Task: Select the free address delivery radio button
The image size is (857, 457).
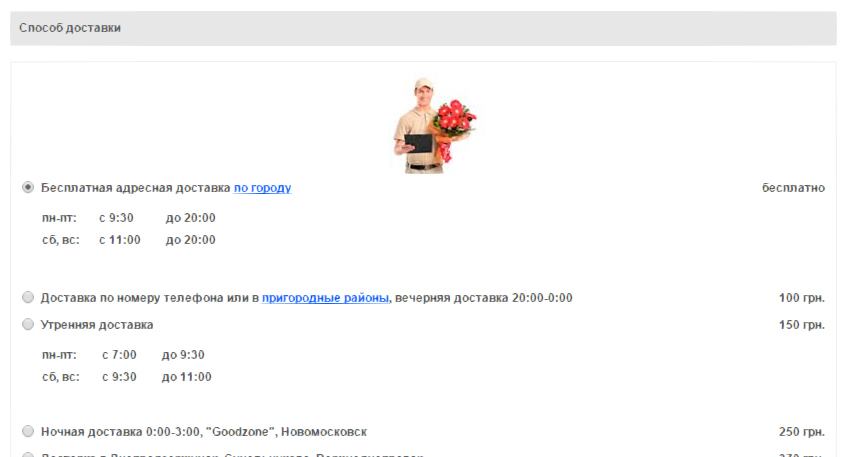Action: click(x=28, y=188)
